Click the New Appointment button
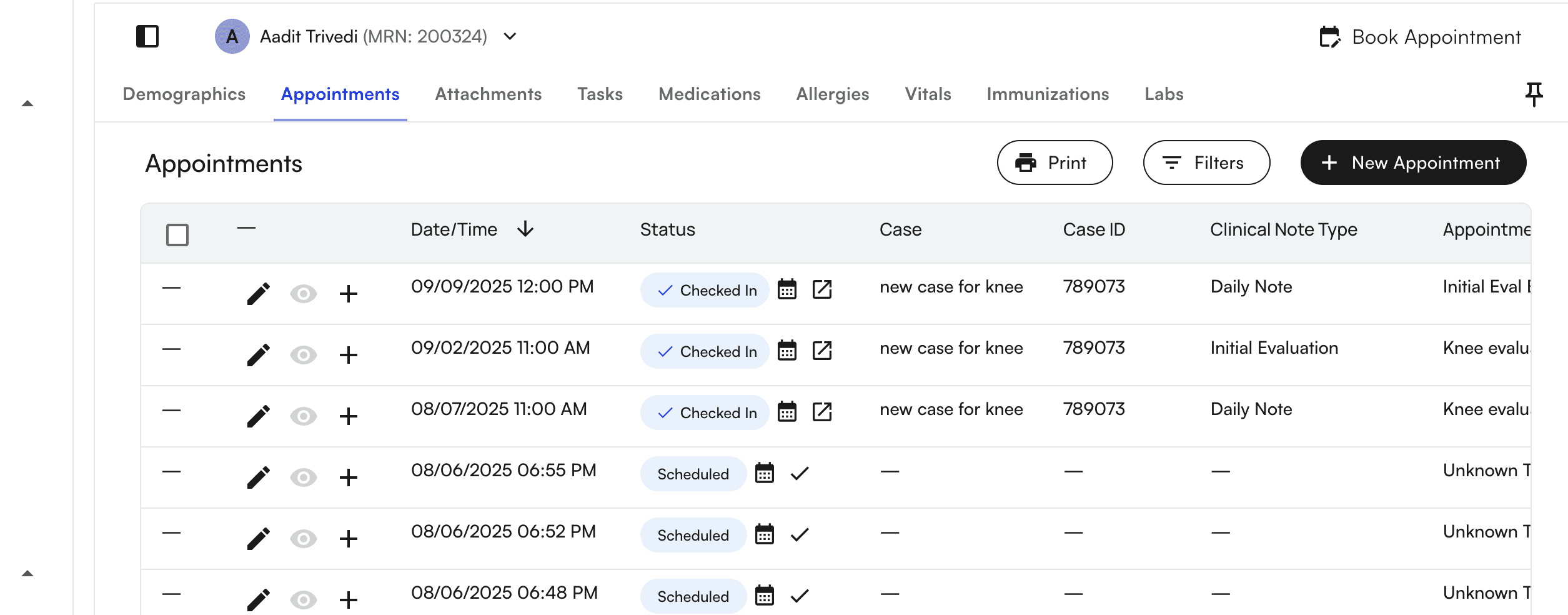Viewport: 1568px width, 615px height. click(1412, 162)
